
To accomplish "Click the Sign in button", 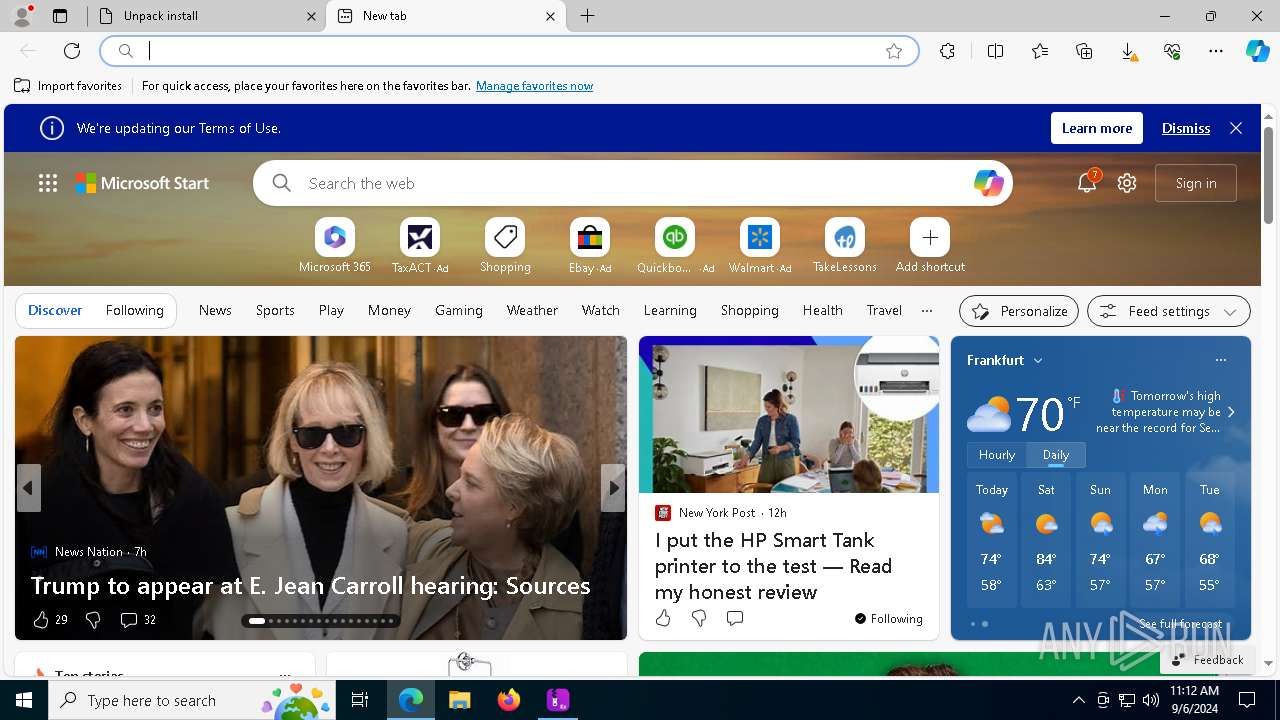I will click(x=1196, y=183).
